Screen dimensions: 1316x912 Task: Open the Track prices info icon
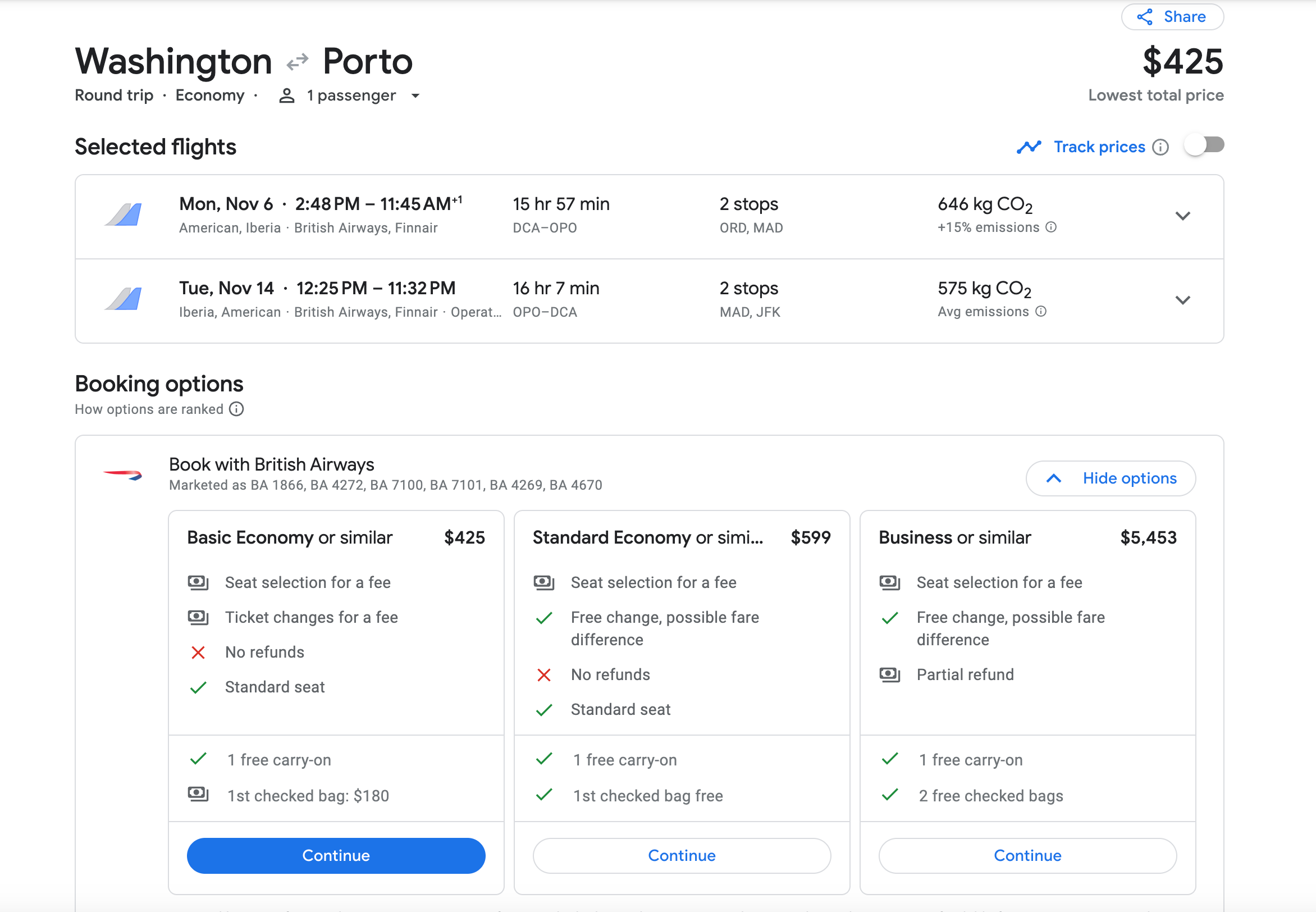[x=1160, y=148]
